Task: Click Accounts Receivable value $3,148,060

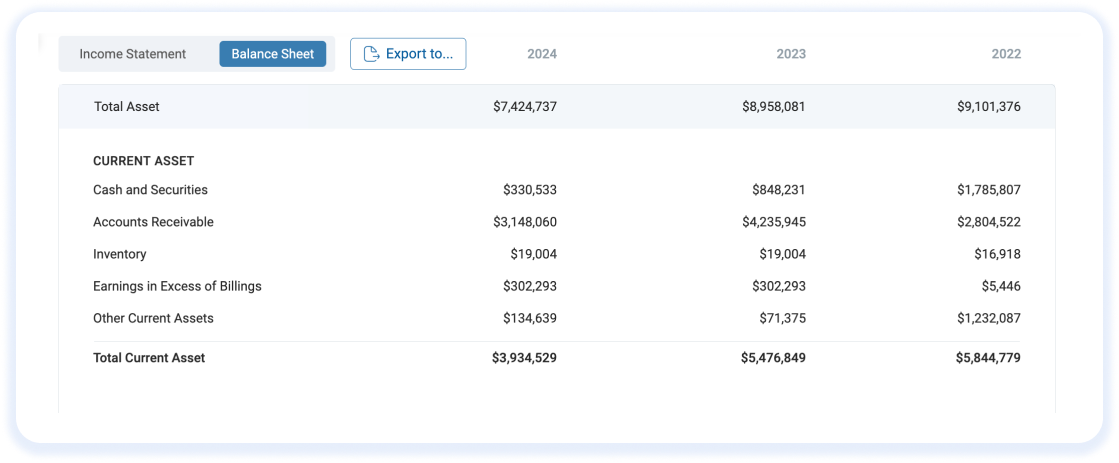Action: (525, 222)
